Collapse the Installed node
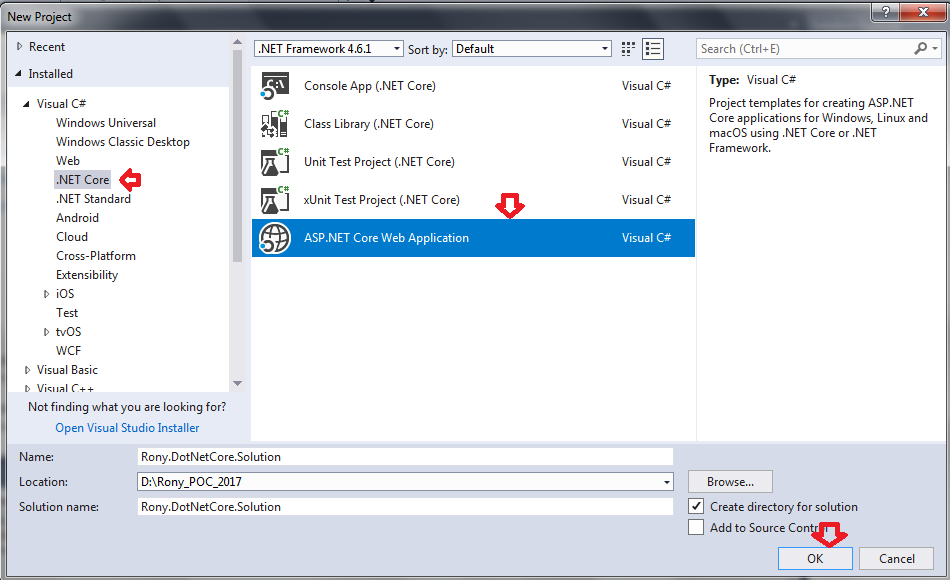 click(19, 73)
